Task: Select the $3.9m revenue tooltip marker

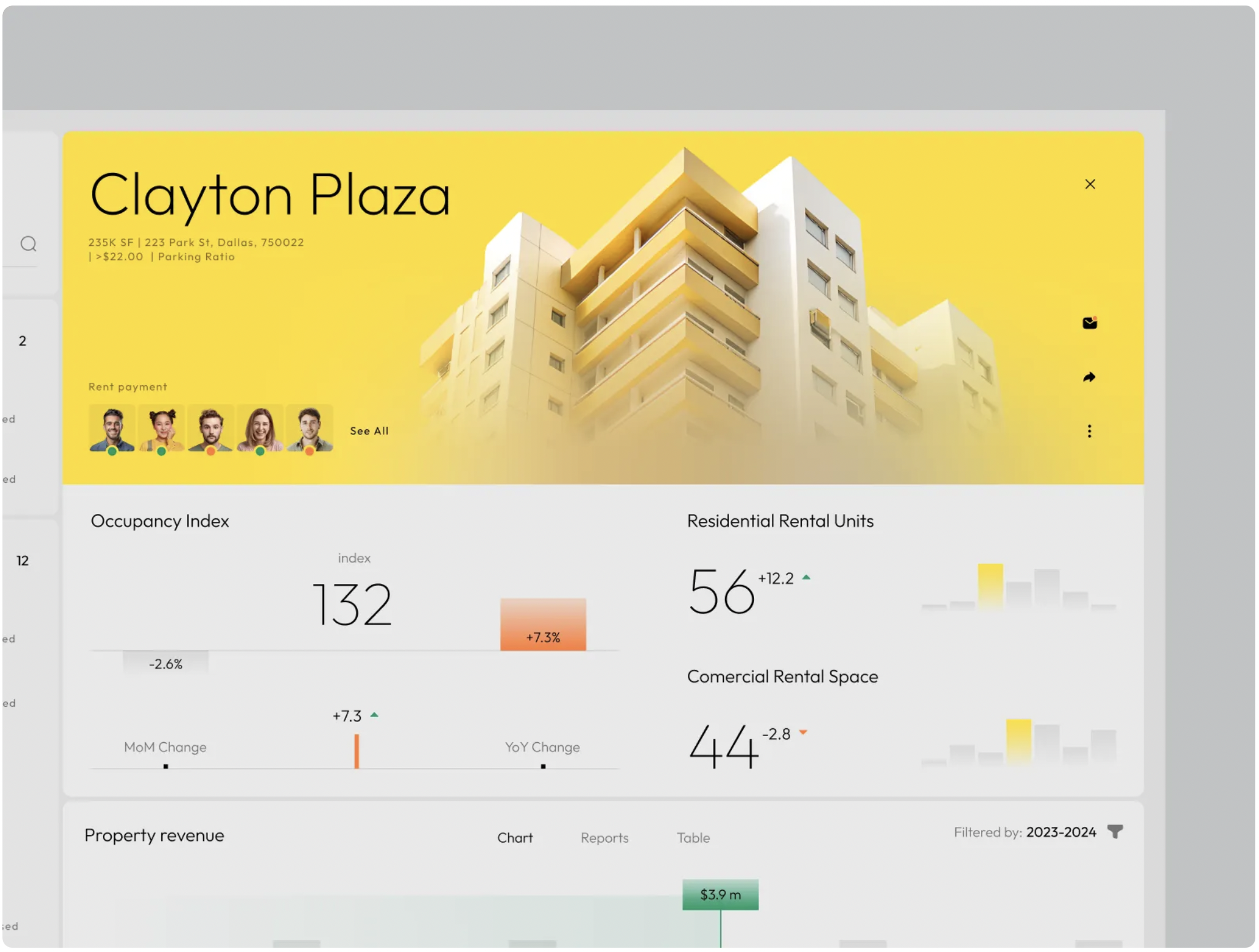Action: click(x=720, y=894)
